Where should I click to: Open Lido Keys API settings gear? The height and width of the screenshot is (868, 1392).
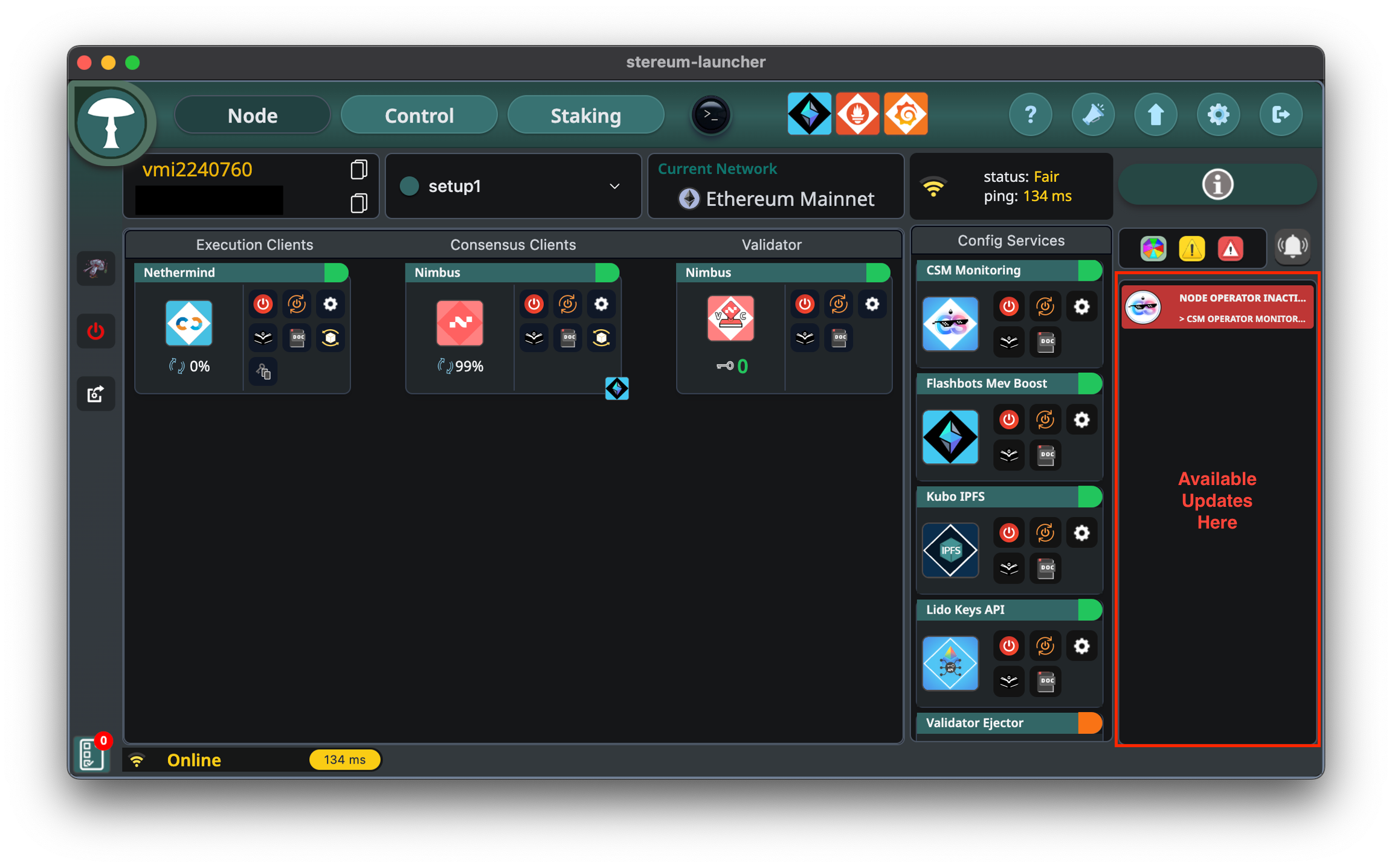pos(1081,646)
